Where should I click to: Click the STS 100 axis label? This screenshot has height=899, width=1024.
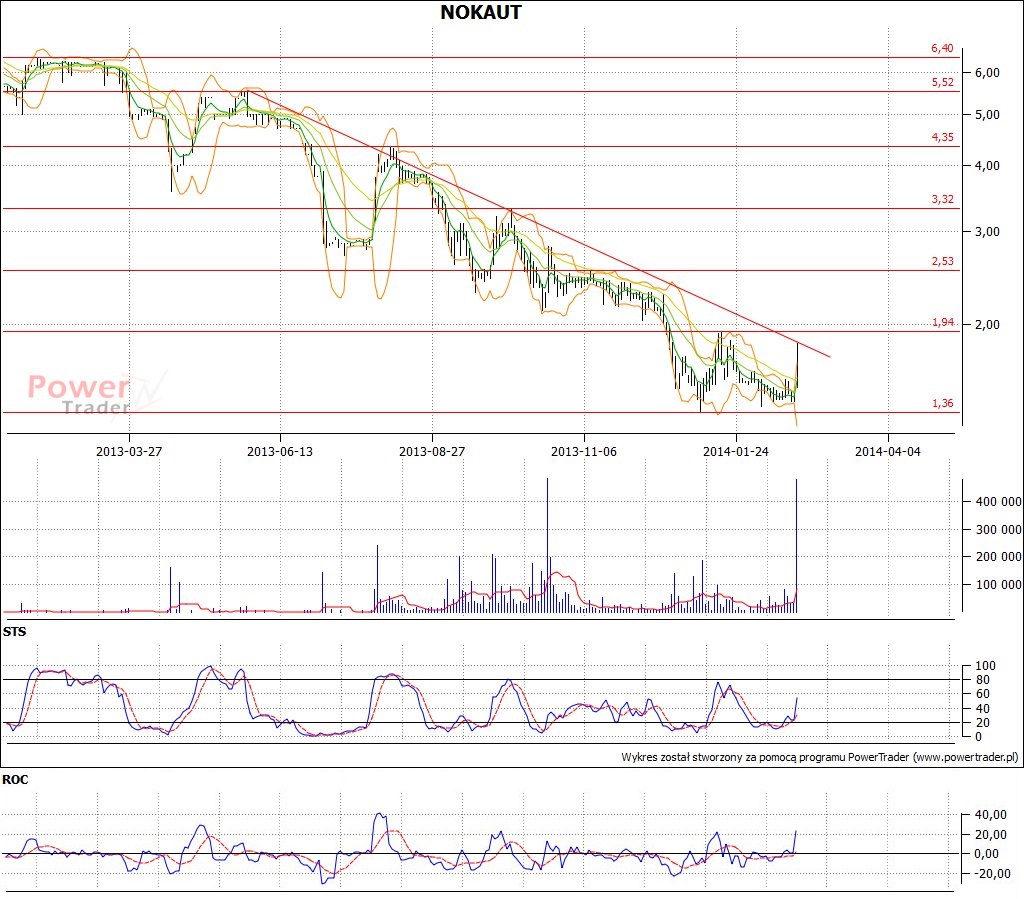tap(985, 666)
